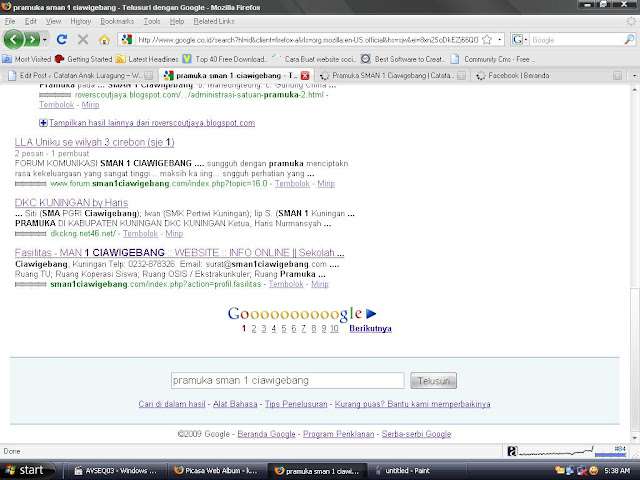640x480 pixels.
Task: Open the Most Visited bookmark folder
Action: 27,59
